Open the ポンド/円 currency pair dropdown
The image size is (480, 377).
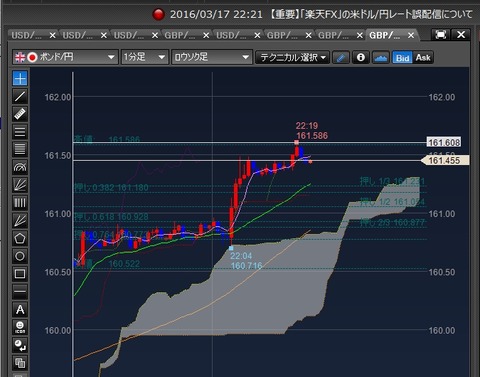pyautogui.click(x=65, y=57)
